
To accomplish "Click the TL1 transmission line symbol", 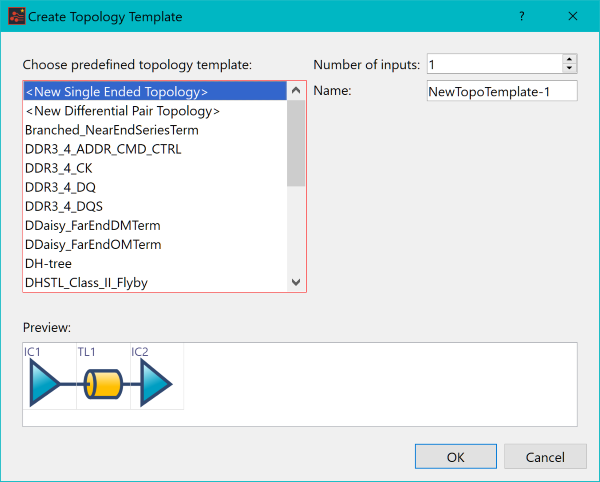I will tap(103, 384).
